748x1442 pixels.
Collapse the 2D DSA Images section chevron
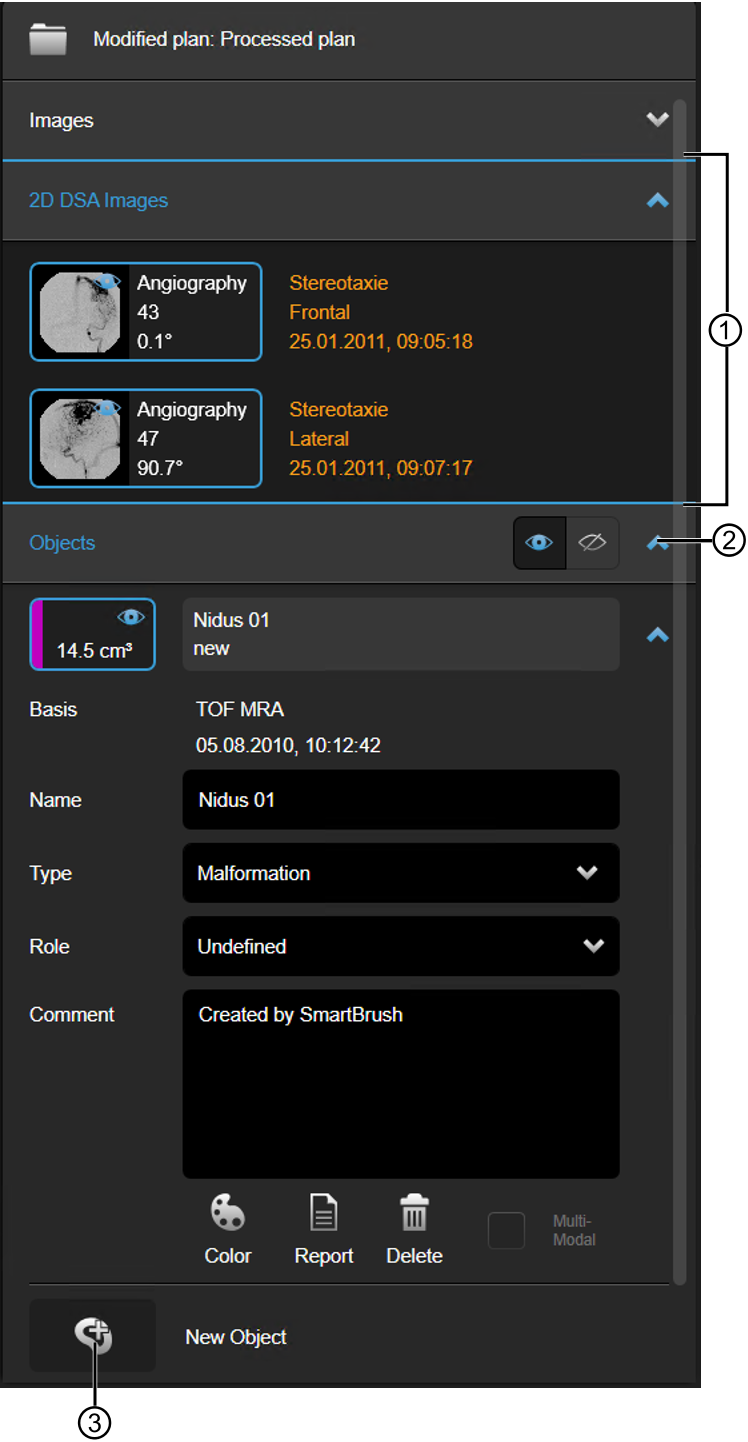click(657, 200)
